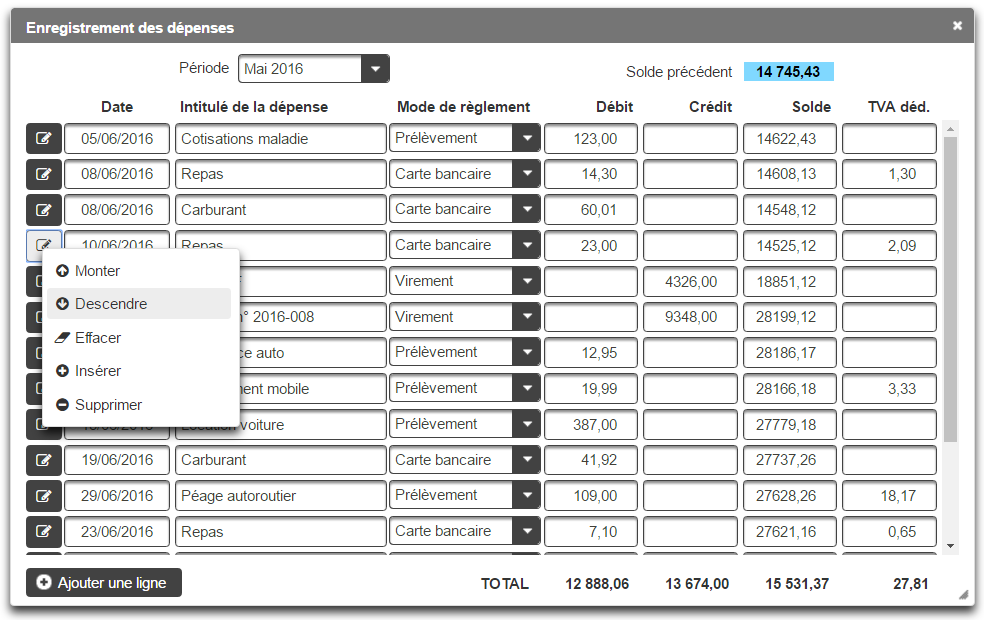Screen dimensions: 984x620
Task: Click the total TVA value 27,81
Action: [x=911, y=584]
